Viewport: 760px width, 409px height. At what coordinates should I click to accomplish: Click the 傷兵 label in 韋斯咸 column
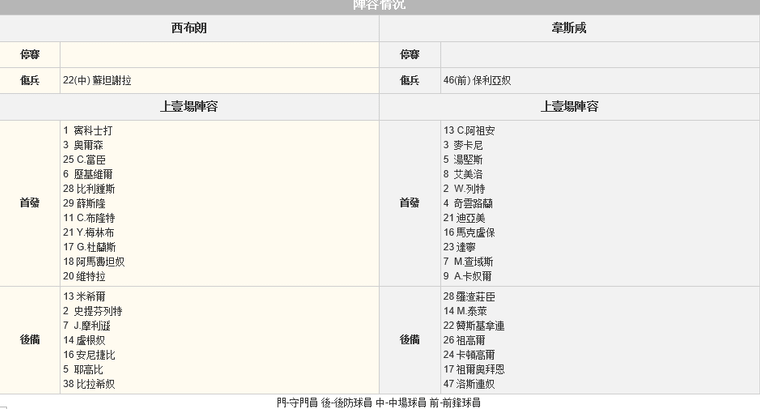click(x=410, y=80)
